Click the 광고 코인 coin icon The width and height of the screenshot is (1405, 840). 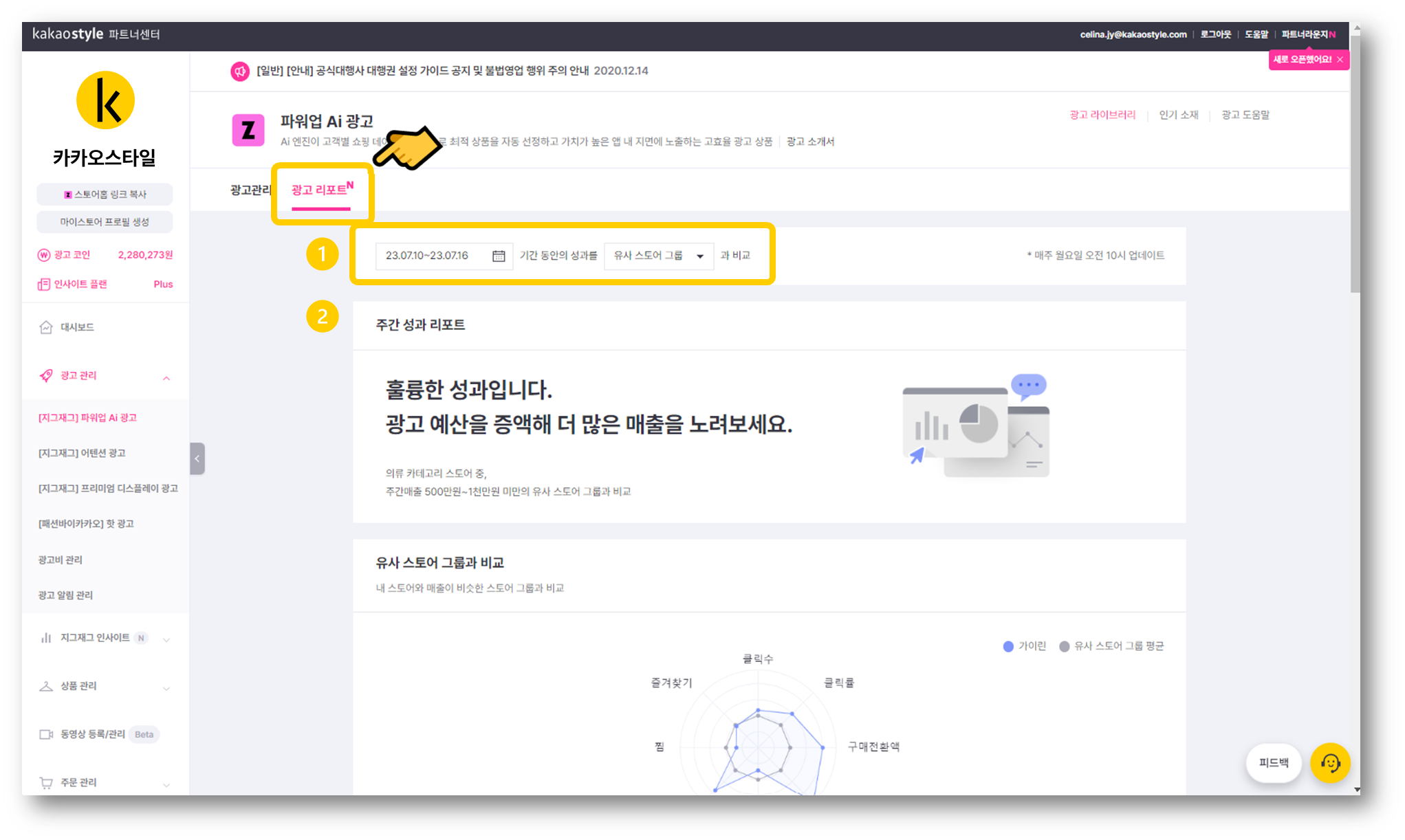44,255
